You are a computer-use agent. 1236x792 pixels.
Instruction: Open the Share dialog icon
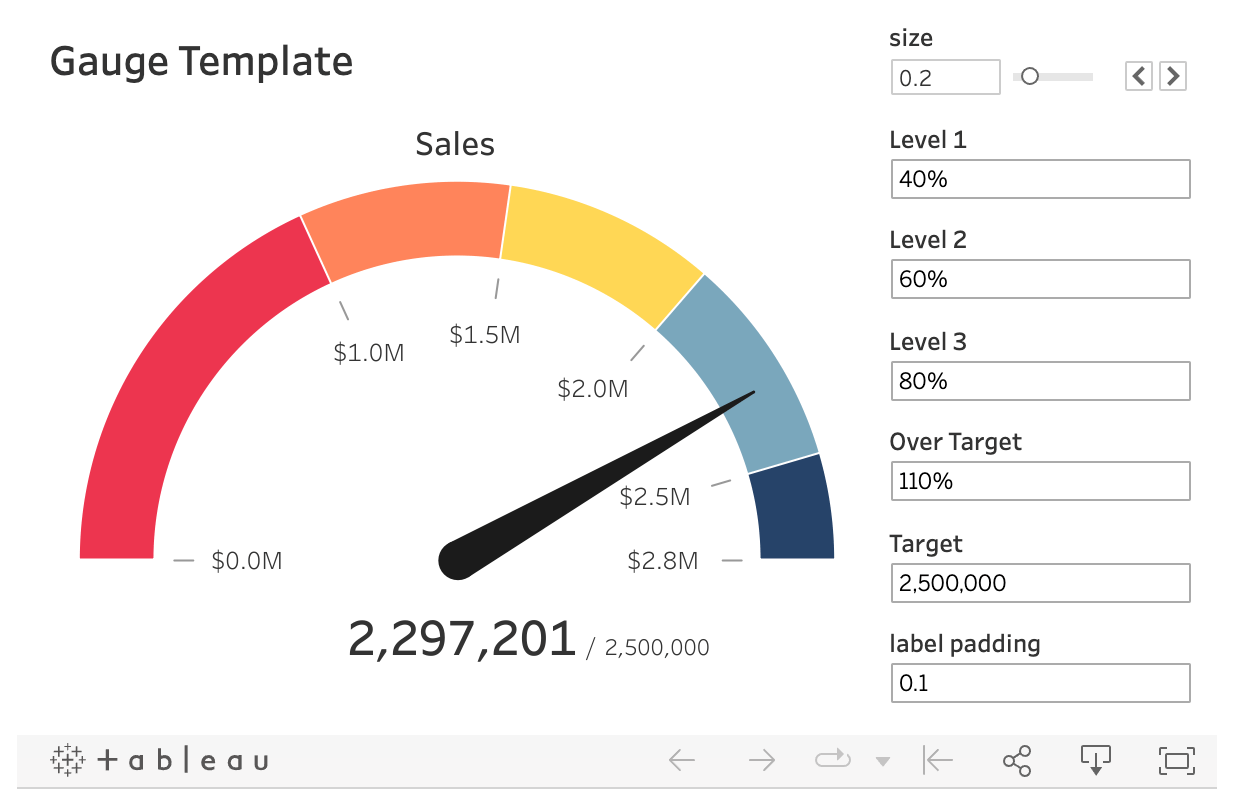point(1017,761)
